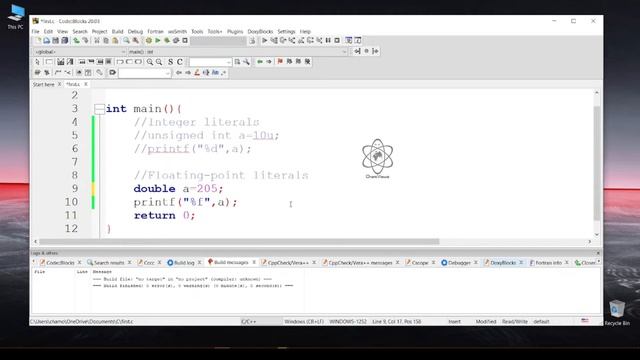Click the Highlight pen red icon

[197, 73]
